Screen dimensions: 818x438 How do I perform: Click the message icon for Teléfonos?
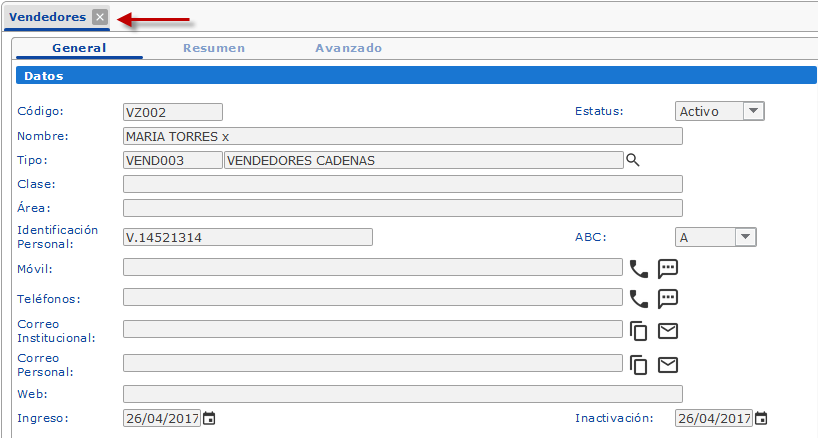[668, 298]
